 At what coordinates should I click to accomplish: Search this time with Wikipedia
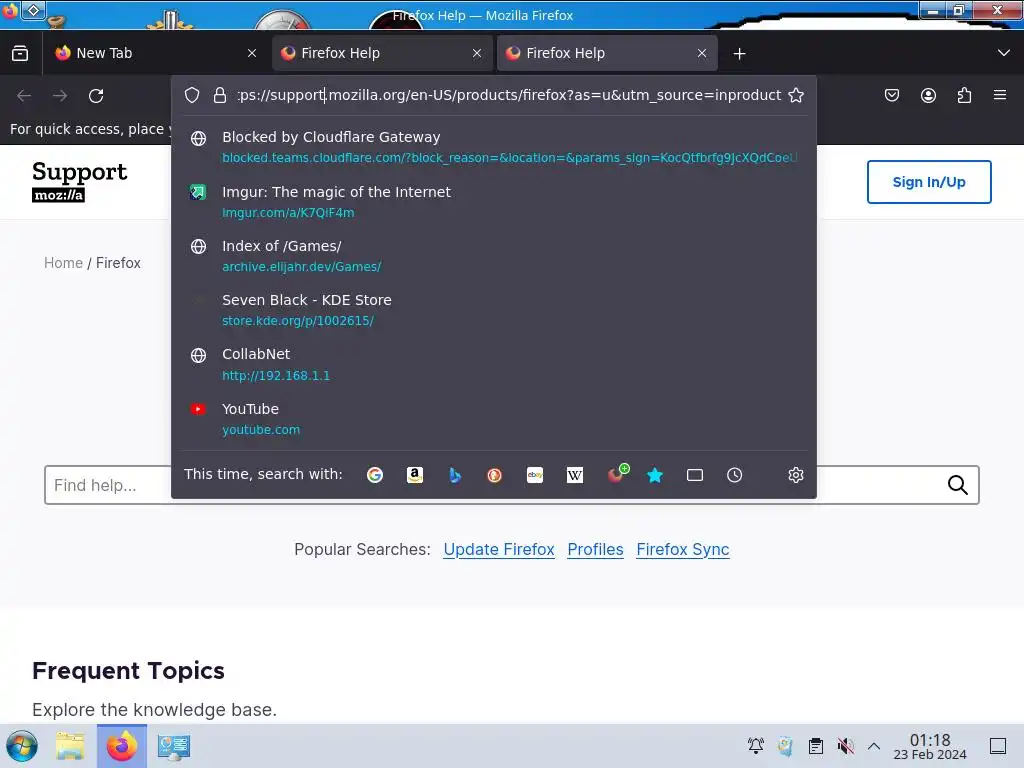point(575,475)
